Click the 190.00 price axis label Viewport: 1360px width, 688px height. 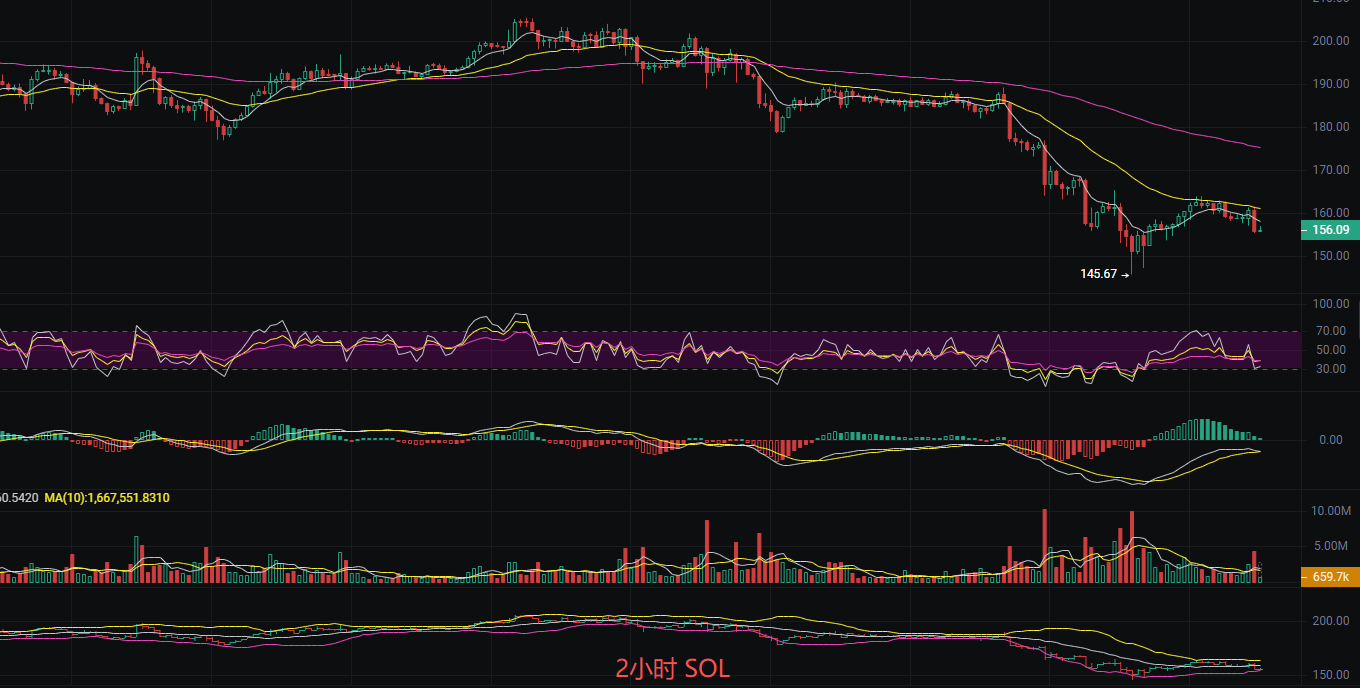click(1330, 84)
